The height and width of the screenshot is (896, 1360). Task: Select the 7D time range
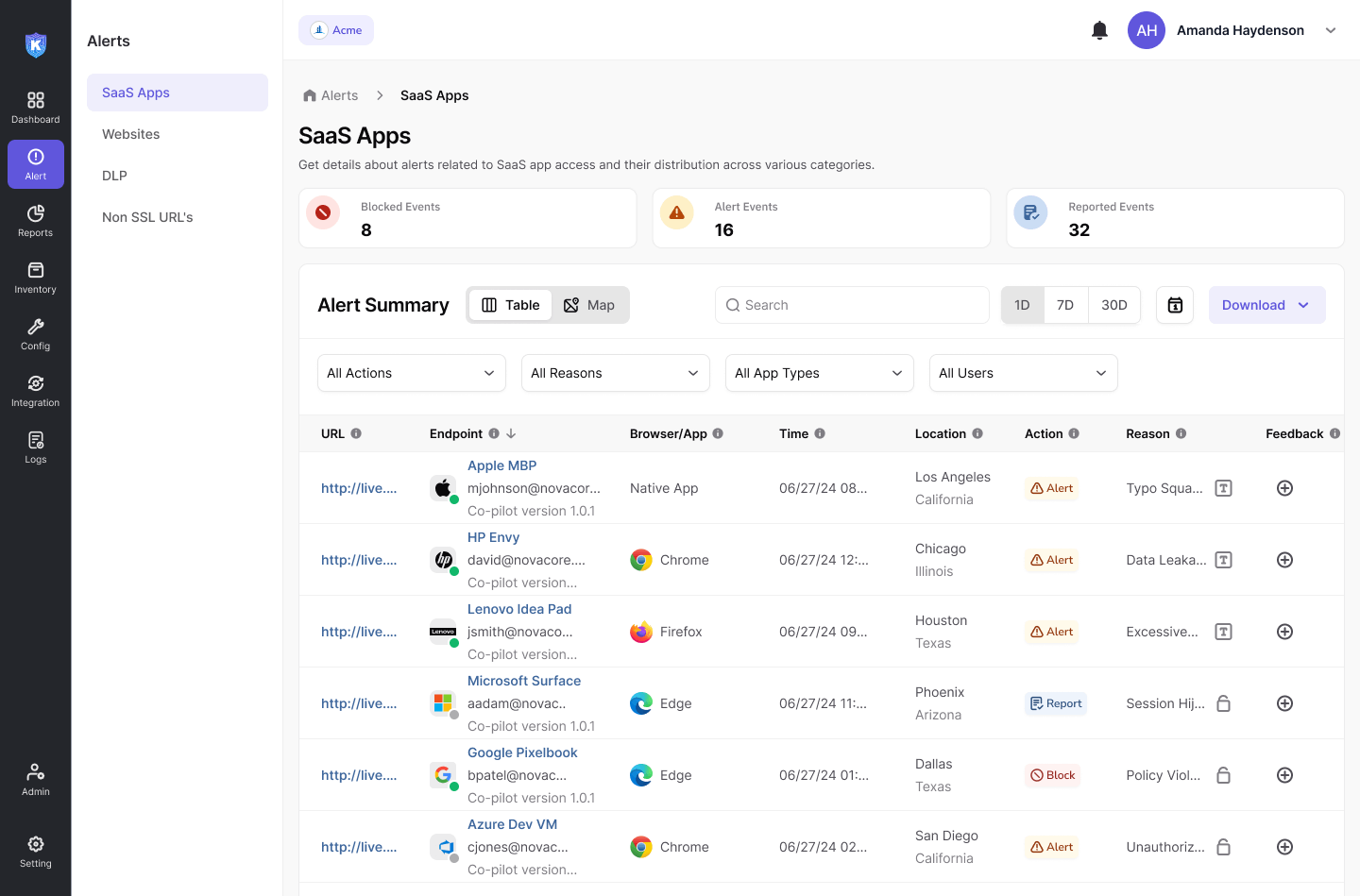(1065, 305)
